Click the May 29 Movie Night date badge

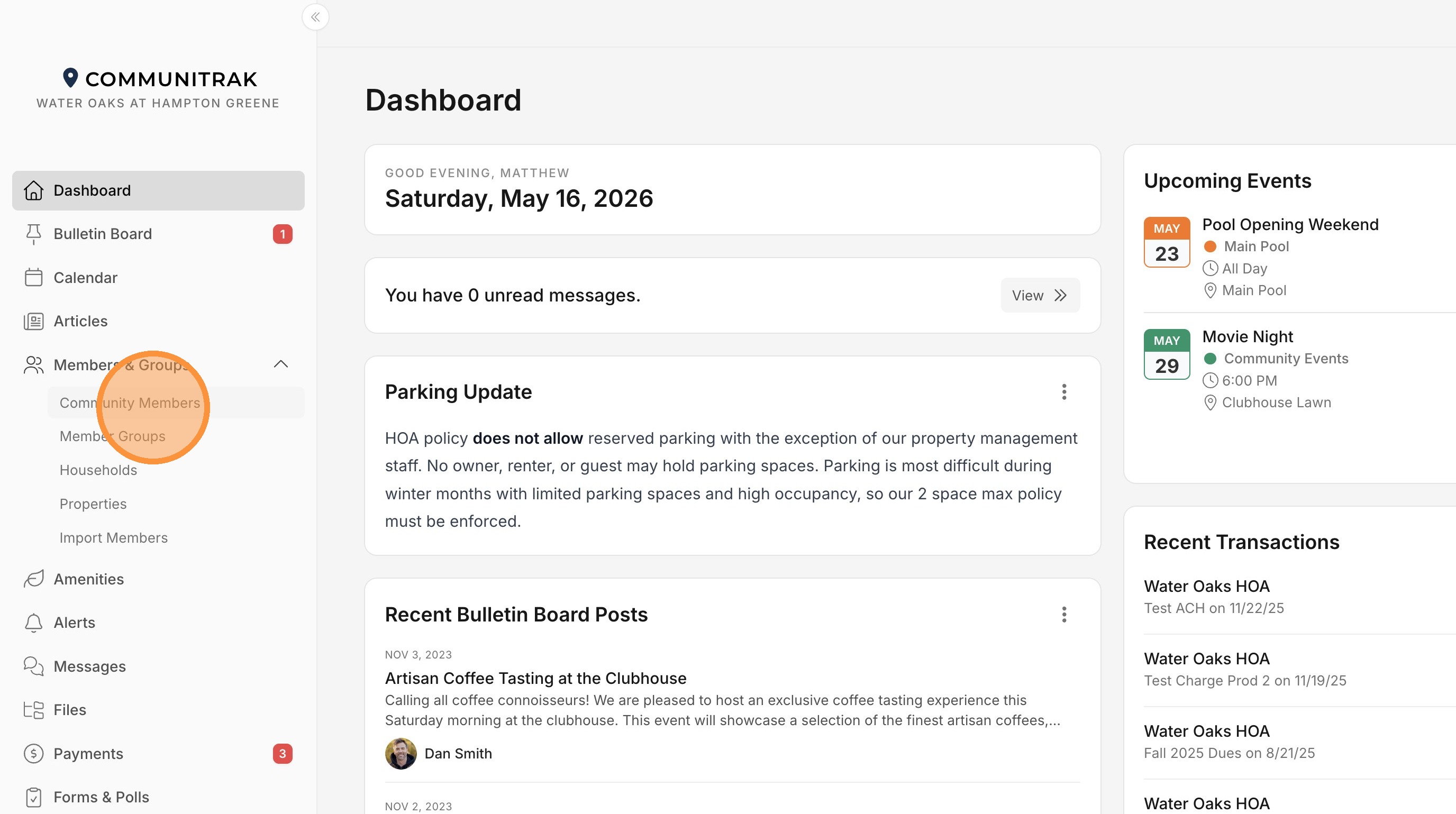(1167, 354)
